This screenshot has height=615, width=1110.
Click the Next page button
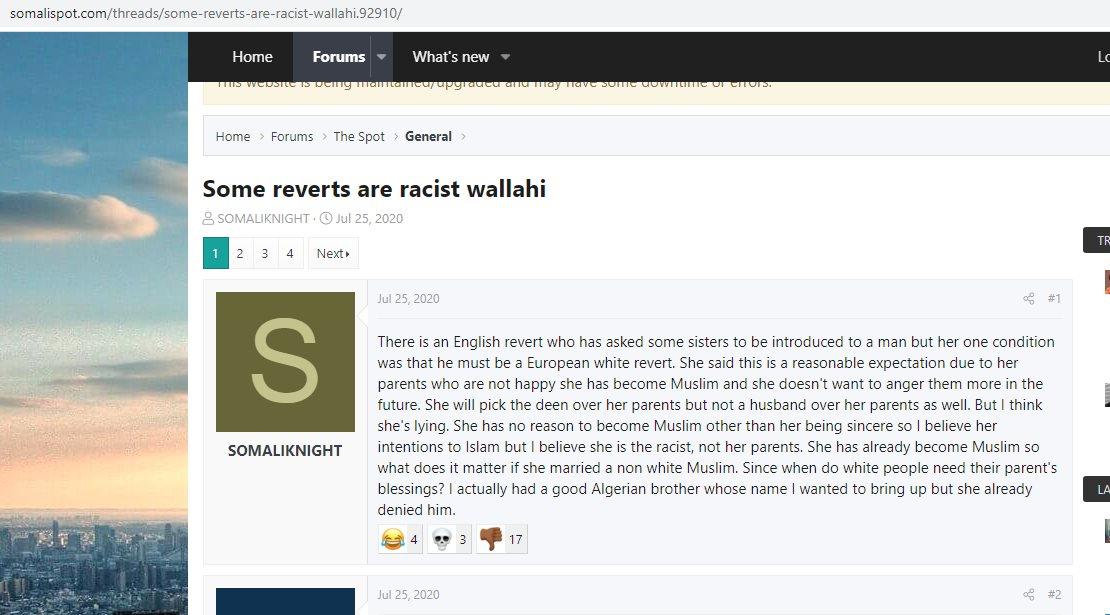click(333, 253)
